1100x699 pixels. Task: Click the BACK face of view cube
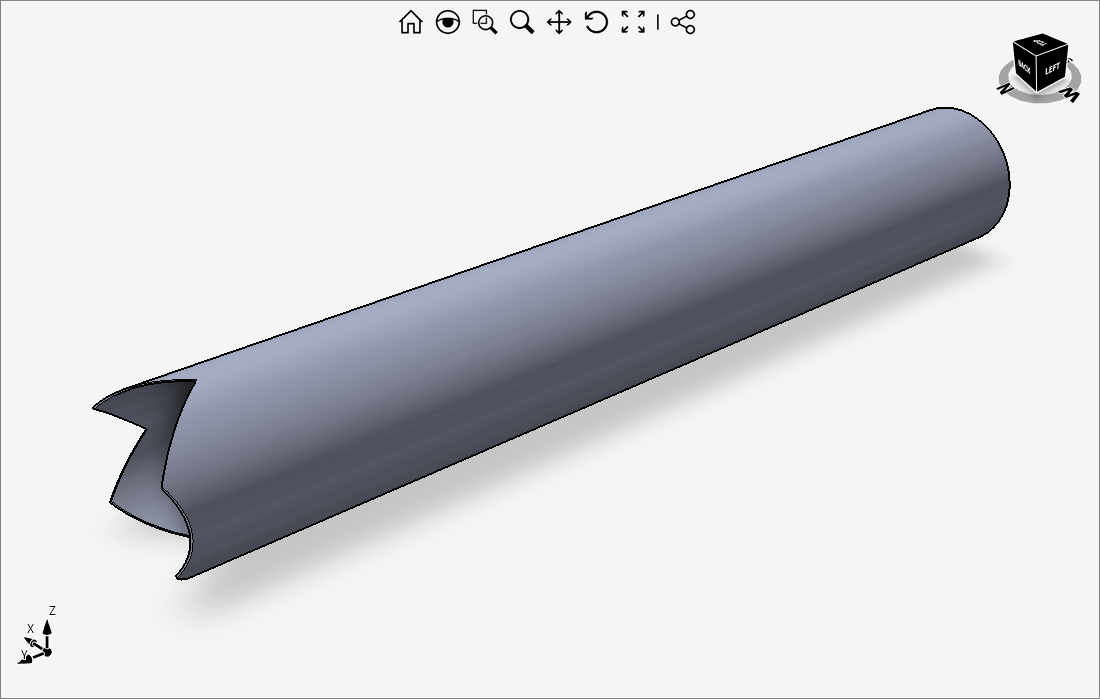(1024, 67)
